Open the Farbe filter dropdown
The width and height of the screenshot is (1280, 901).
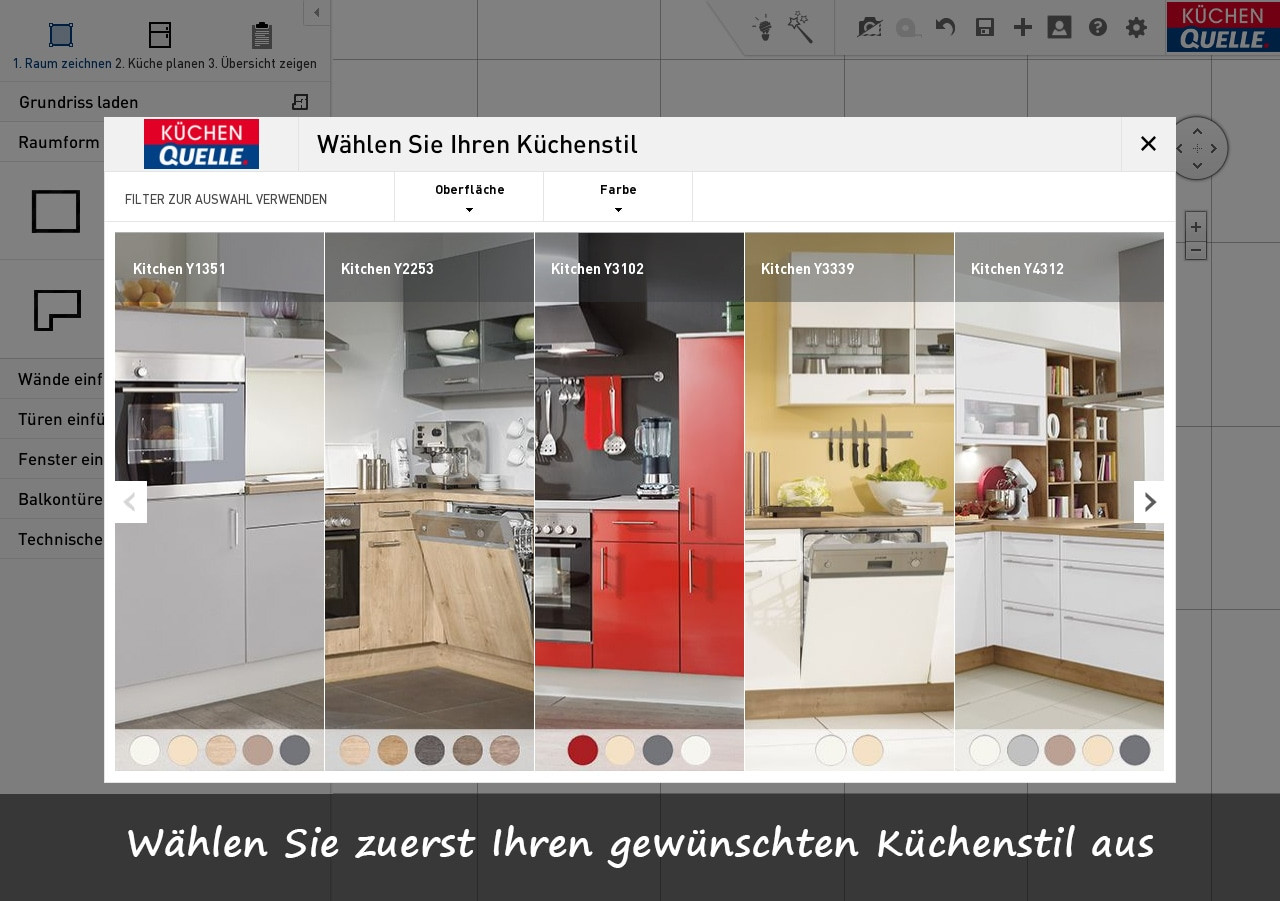[x=618, y=197]
